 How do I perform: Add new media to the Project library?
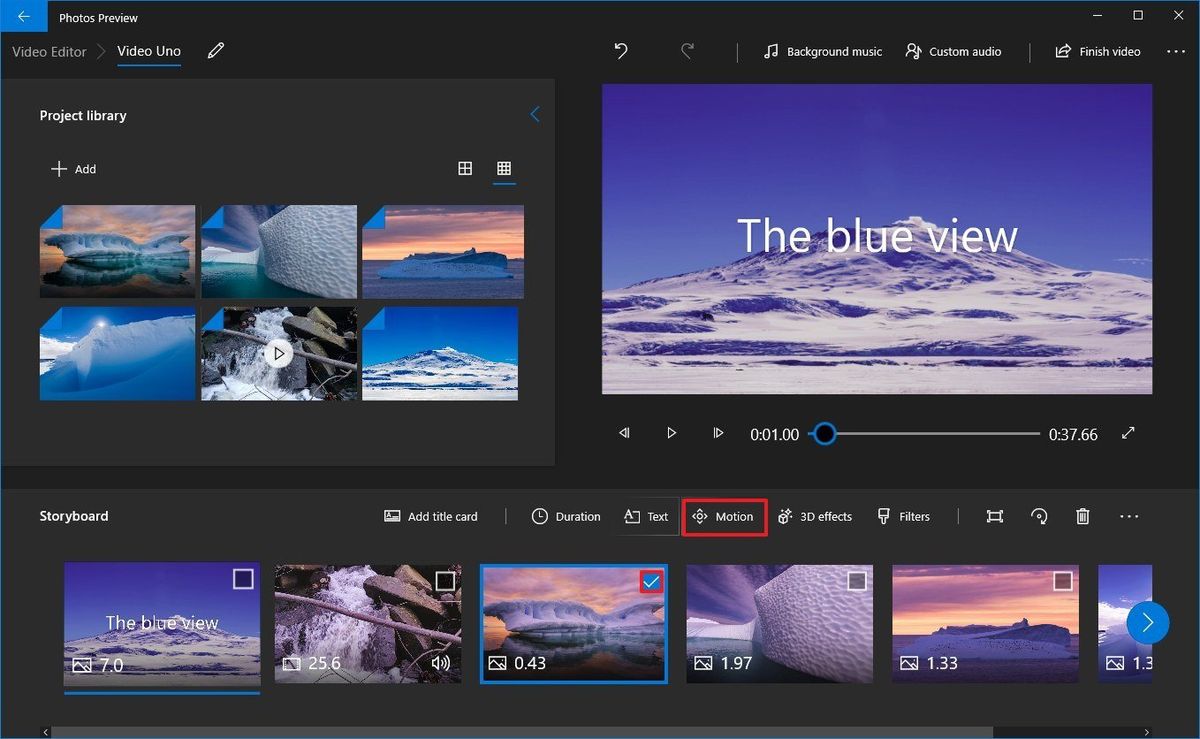74,169
